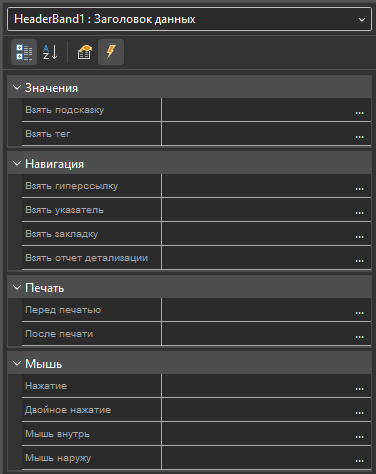
Task: Select the Нажатие event label
Action: pos(46,386)
